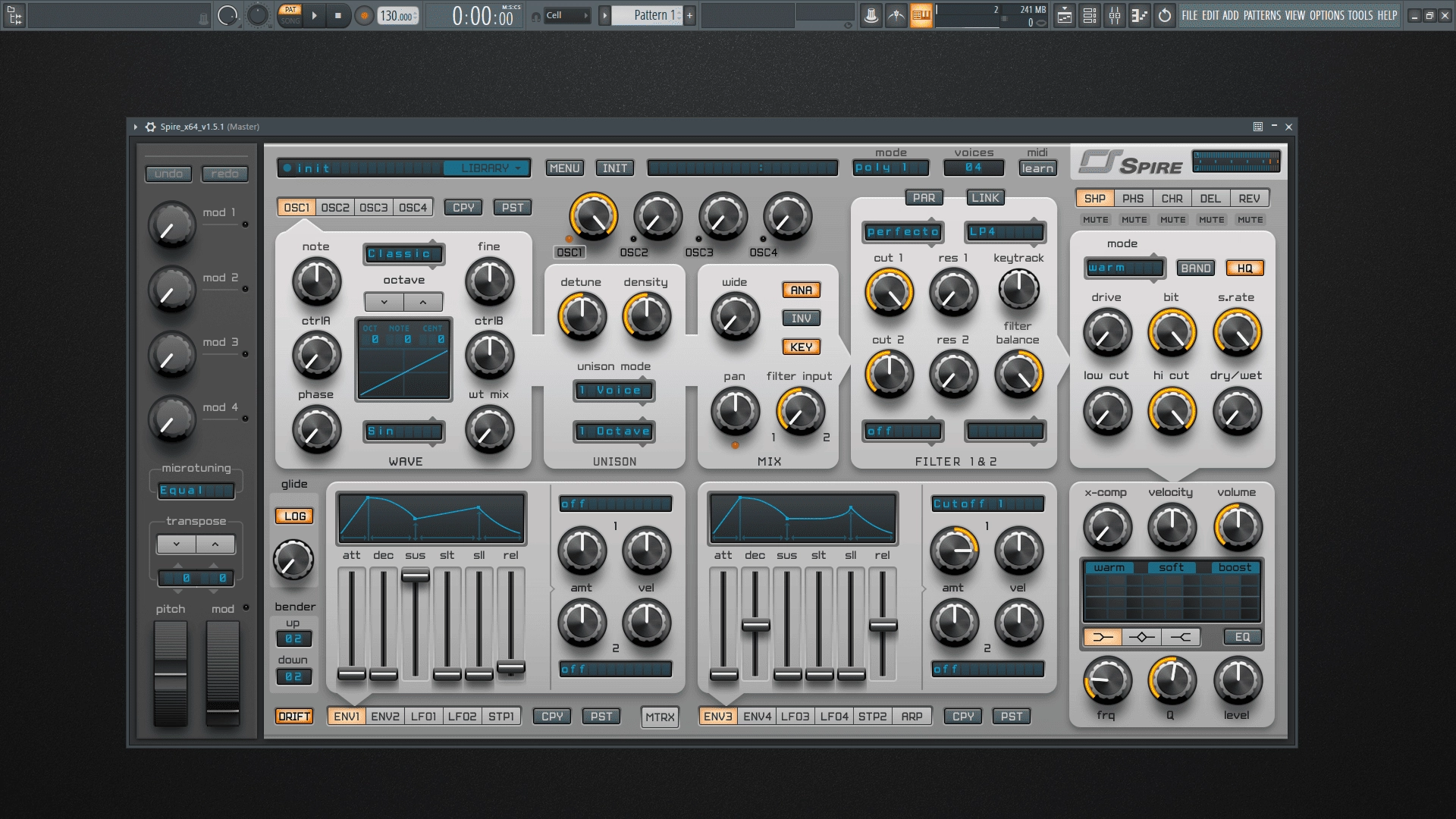This screenshot has height=819, width=1456.
Task: Click the headphone snap icon beside Cell
Action: click(536, 16)
